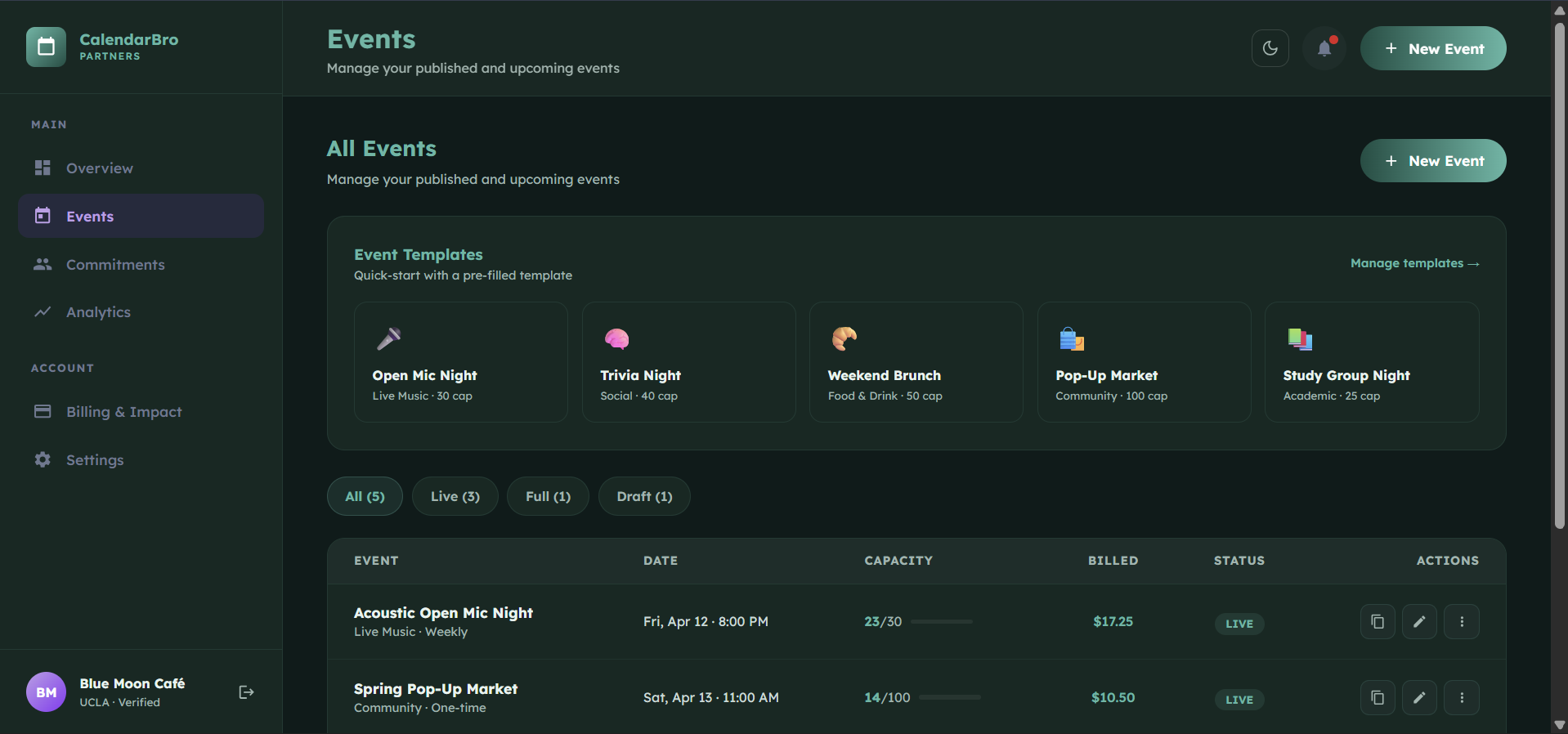Click the $17.25 billed amount
Viewport: 1568px width, 734px height.
tap(1113, 621)
